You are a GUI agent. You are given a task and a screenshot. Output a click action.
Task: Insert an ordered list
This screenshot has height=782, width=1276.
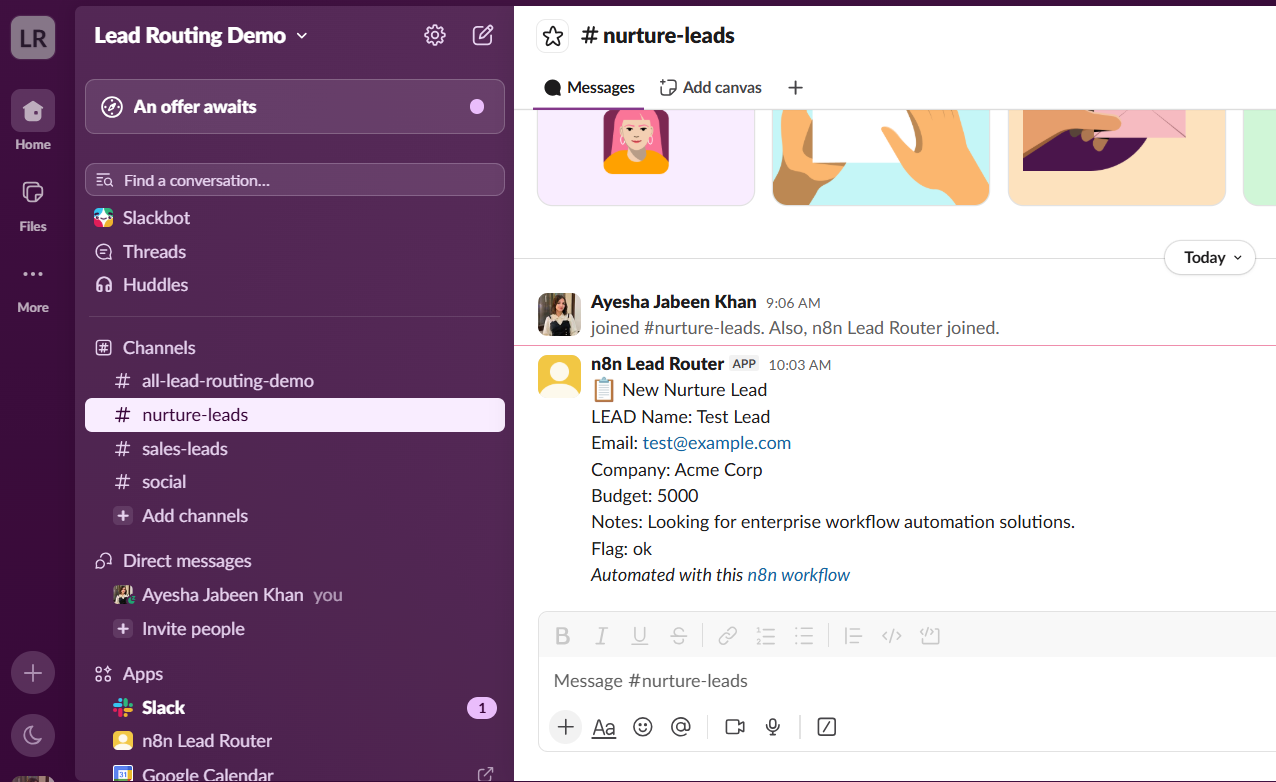click(x=766, y=636)
